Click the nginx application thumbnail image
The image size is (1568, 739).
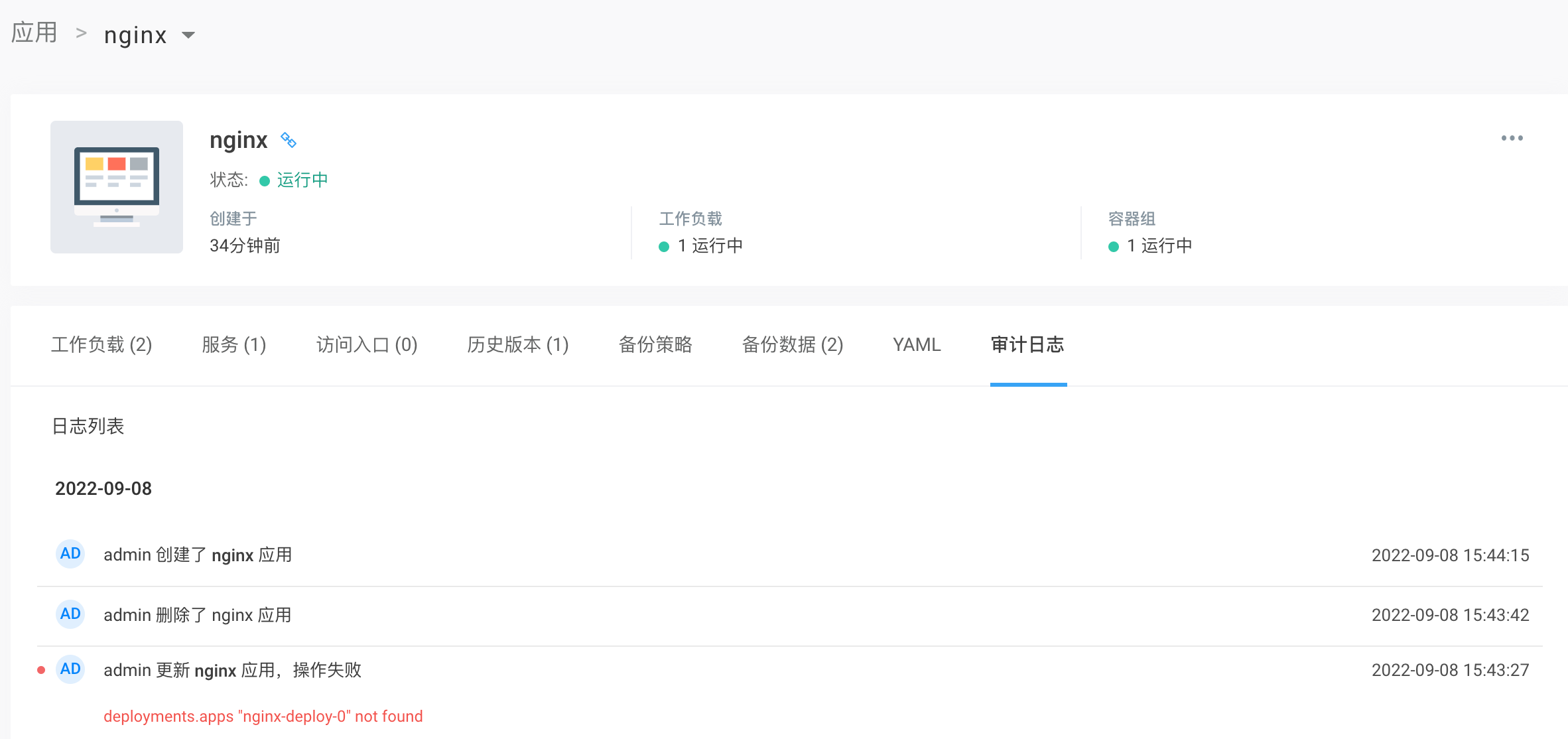coord(116,187)
